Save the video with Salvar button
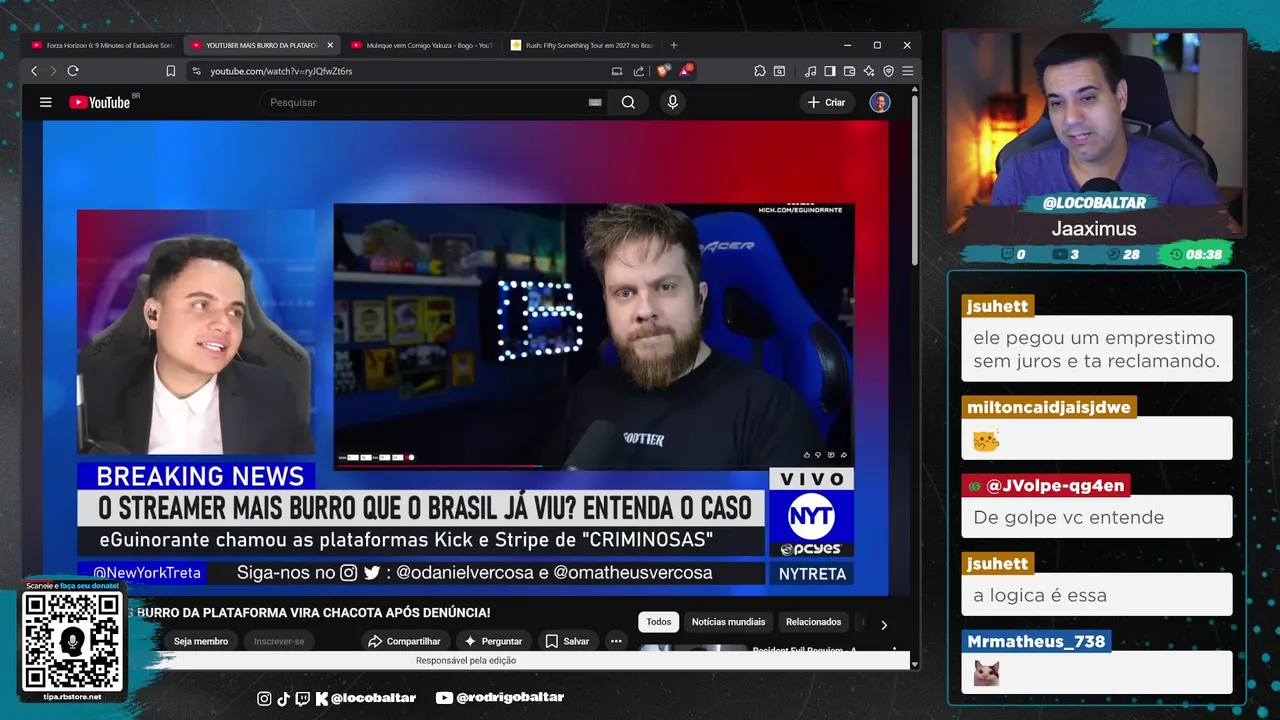 coord(567,641)
